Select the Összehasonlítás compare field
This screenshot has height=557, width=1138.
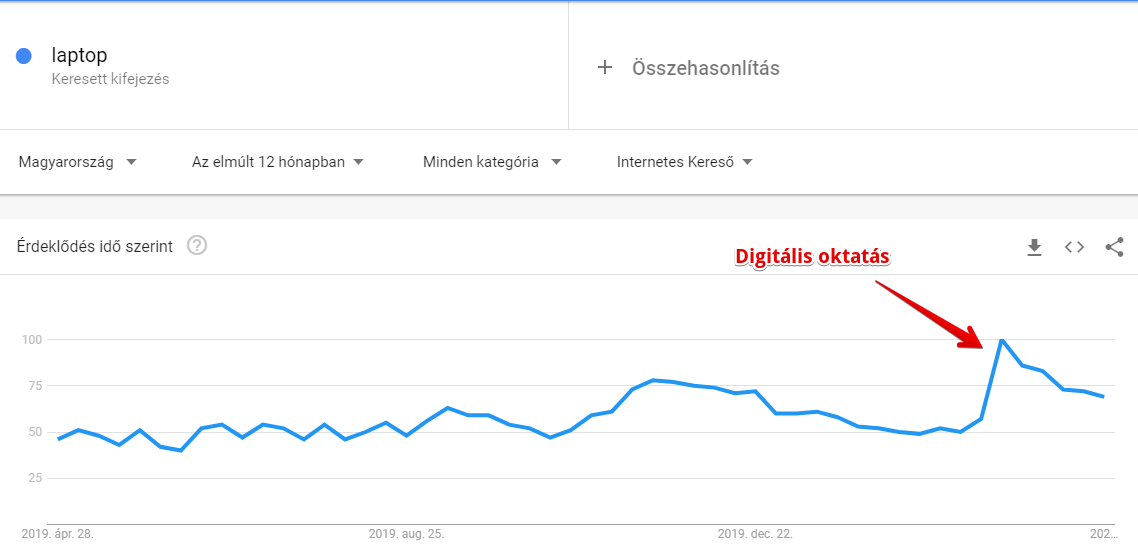click(853, 68)
